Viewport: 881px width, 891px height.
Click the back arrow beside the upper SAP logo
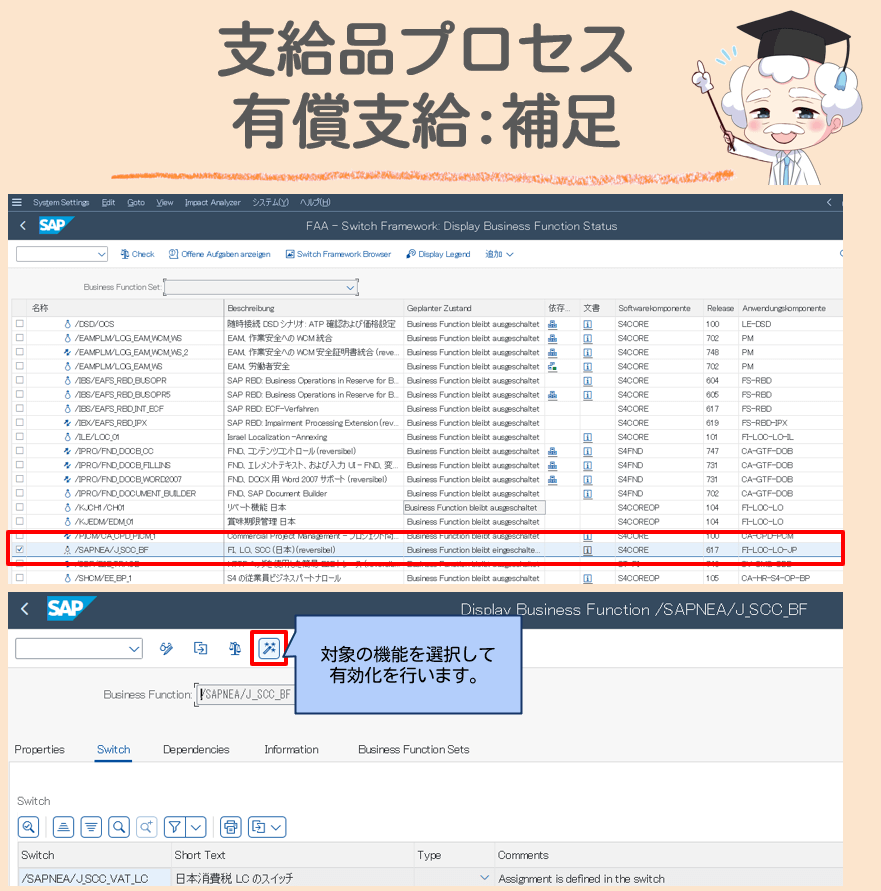click(x=23, y=226)
